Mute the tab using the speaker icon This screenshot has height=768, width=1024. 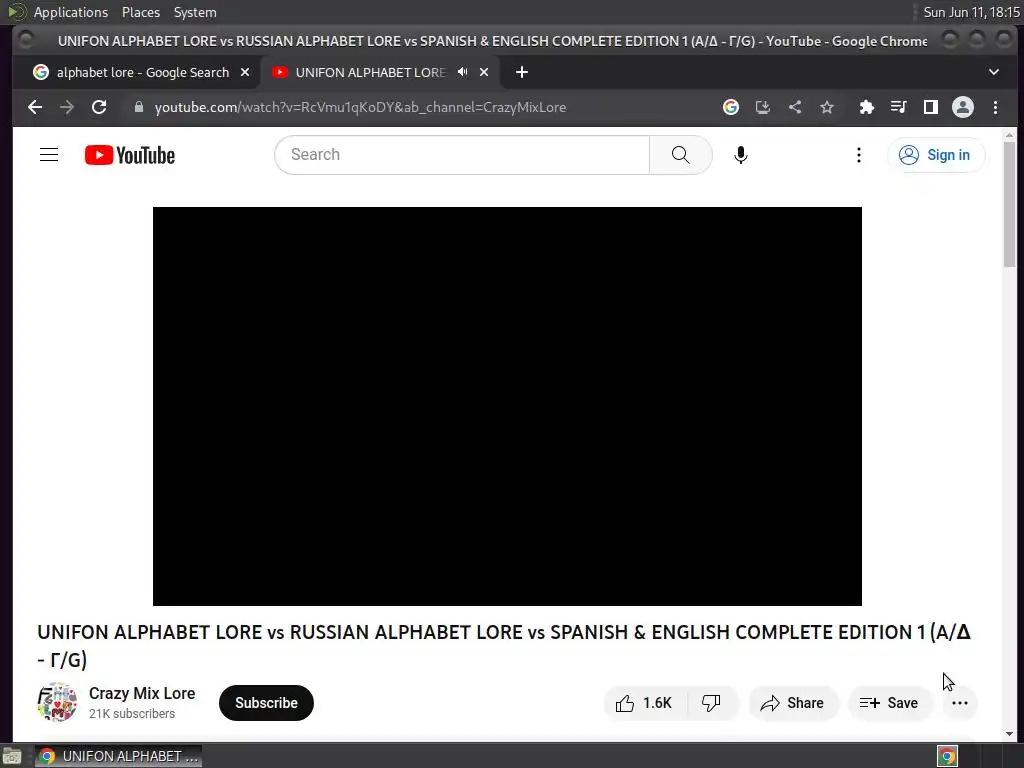point(462,72)
